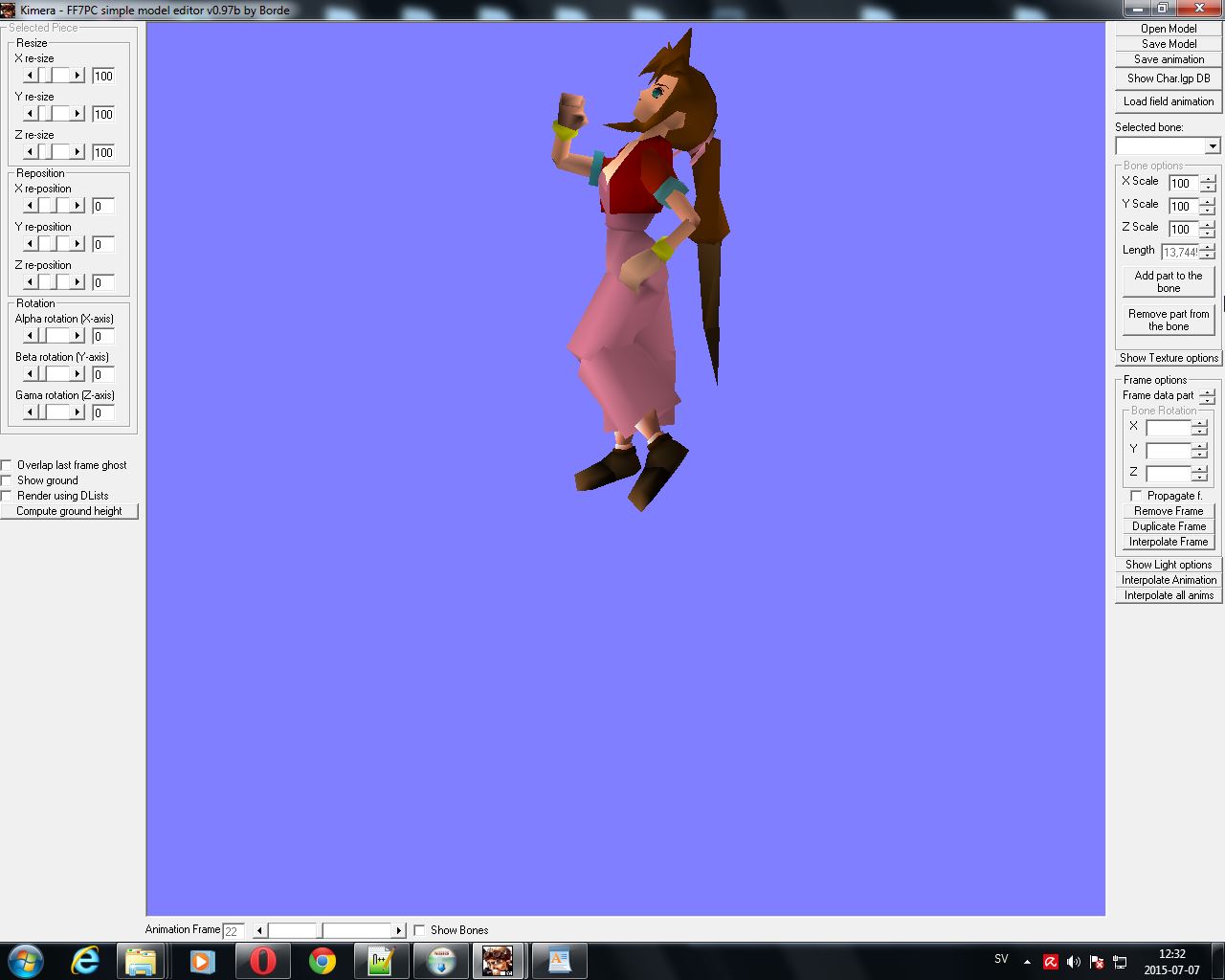This screenshot has height=980, width=1225.
Task: Click the X Scale value field
Action: point(1184,183)
